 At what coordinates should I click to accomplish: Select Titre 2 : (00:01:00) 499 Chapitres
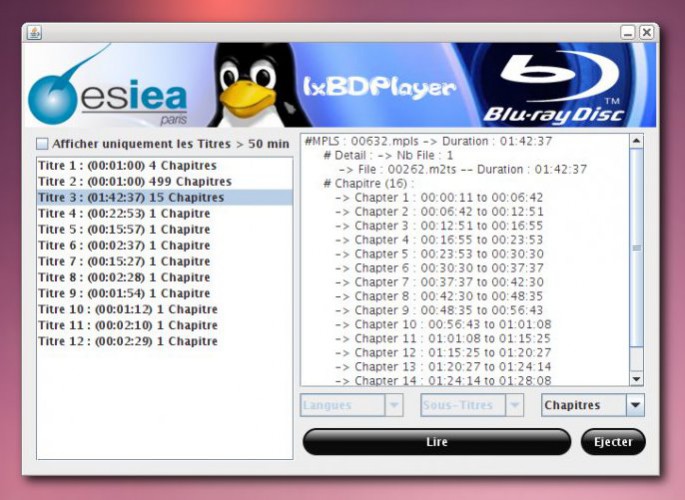pos(165,181)
